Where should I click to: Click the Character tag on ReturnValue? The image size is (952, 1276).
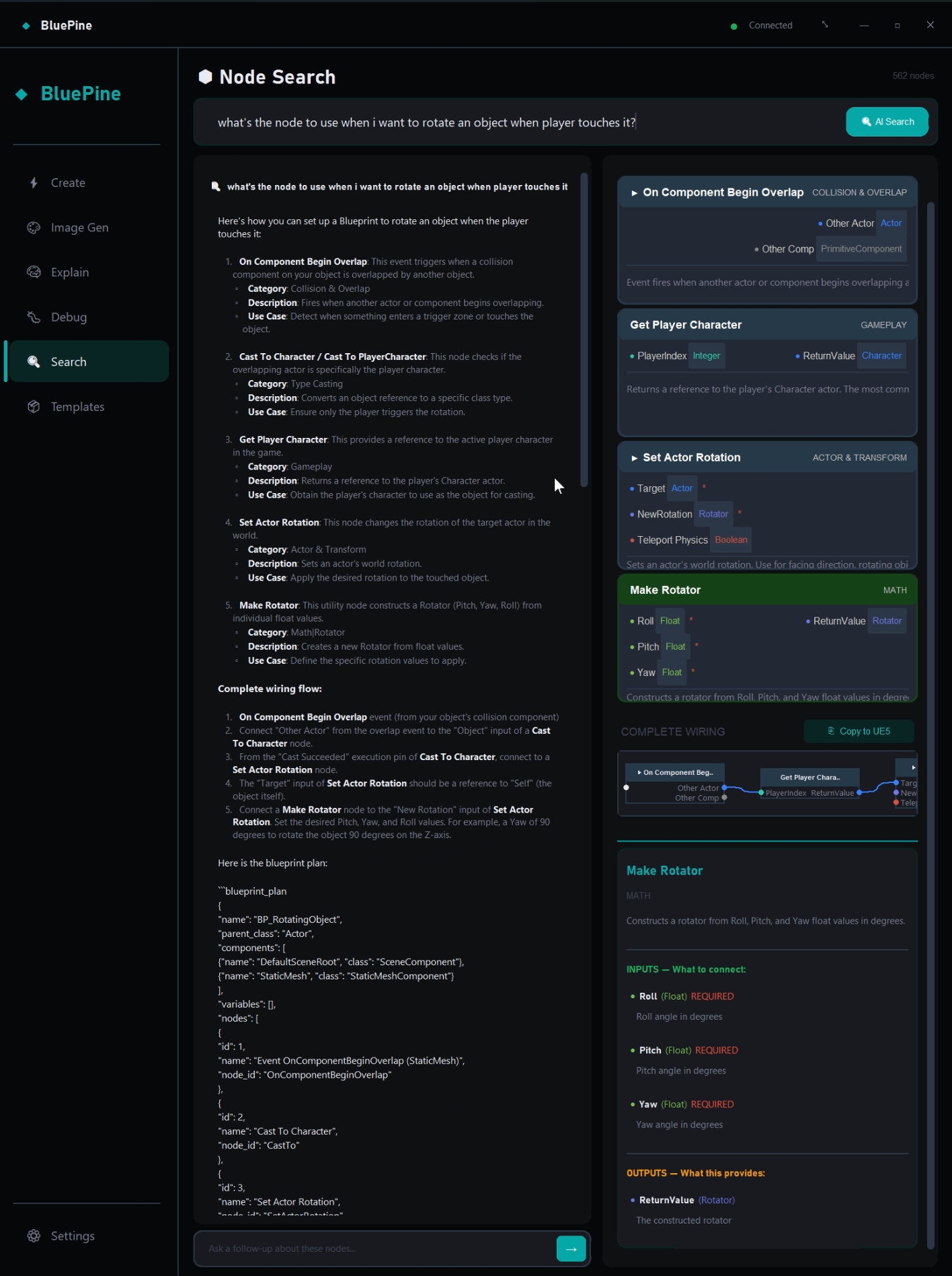881,356
